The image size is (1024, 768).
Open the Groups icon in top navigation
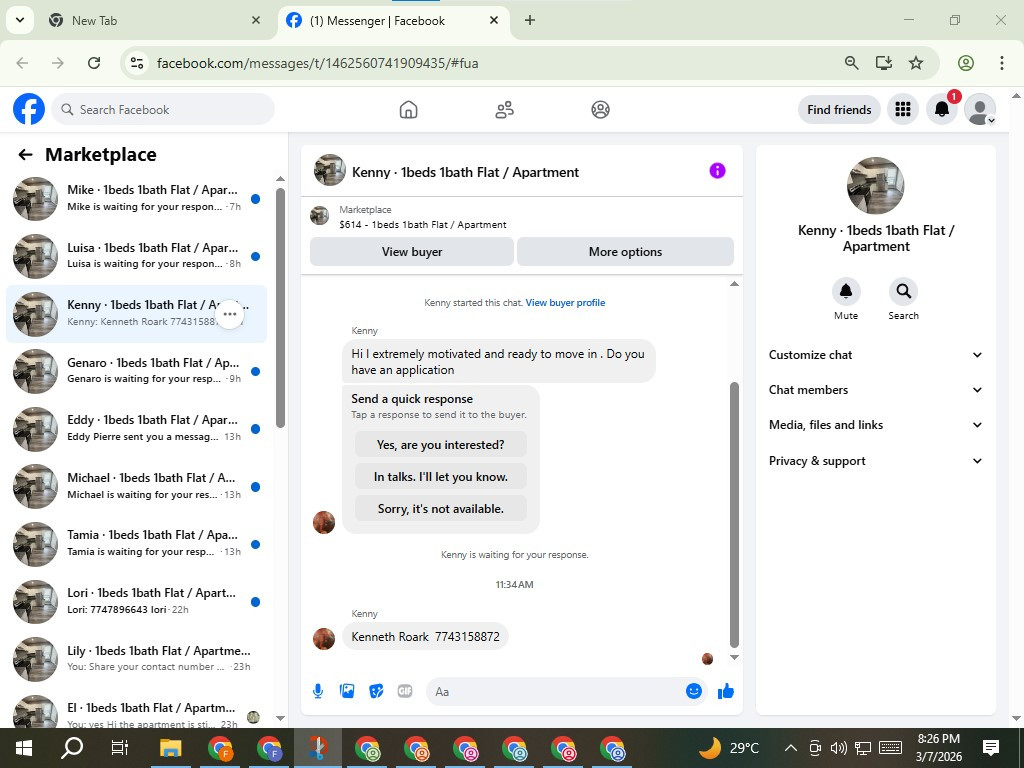[x=600, y=109]
